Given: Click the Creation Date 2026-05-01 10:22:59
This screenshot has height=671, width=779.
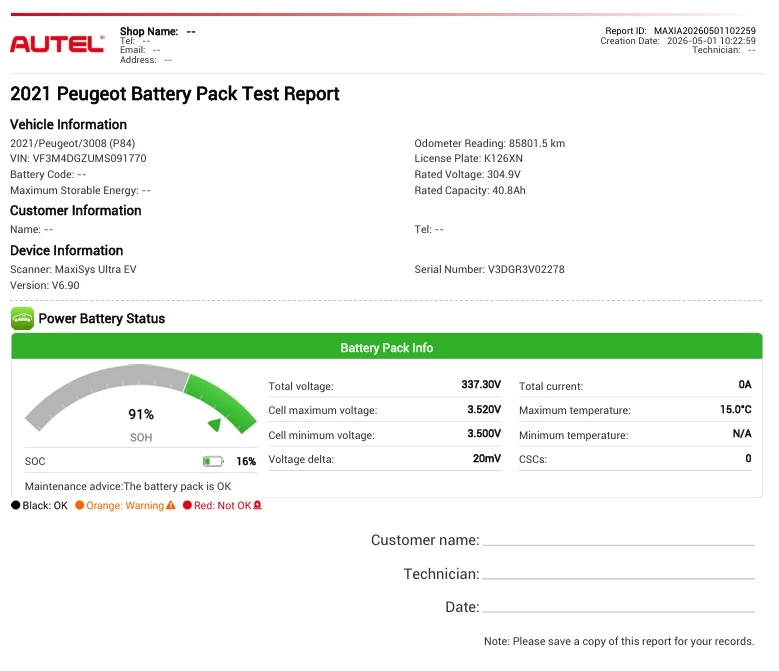Looking at the screenshot, I should [x=678, y=41].
